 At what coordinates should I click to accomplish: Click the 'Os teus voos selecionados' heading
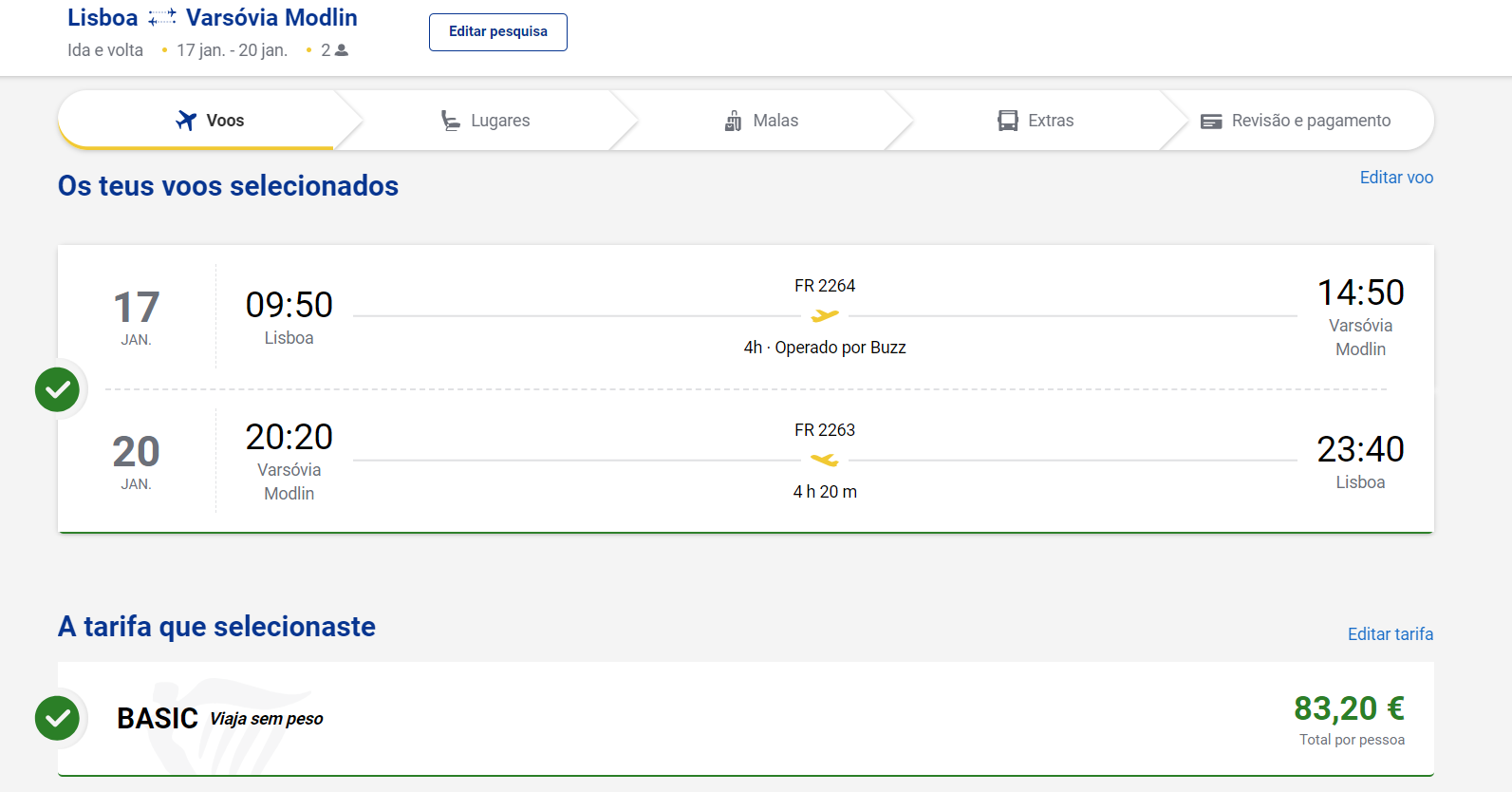click(x=228, y=185)
